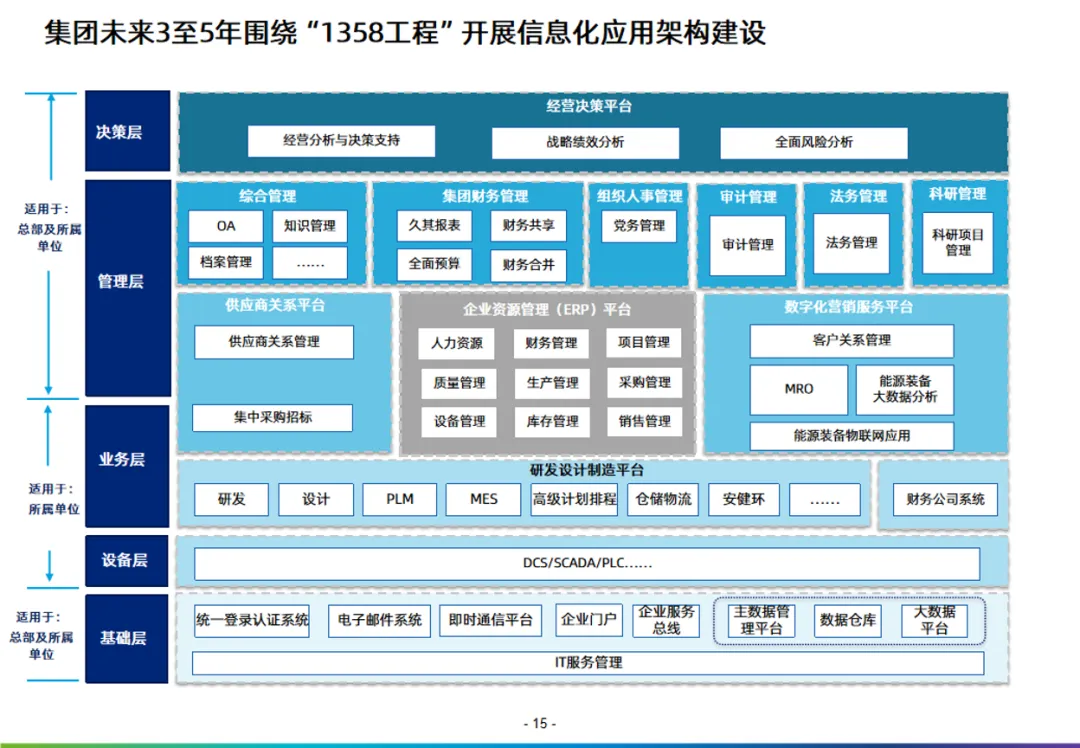Select the 能源装备物联网应用 box
1080x748 pixels.
click(x=852, y=436)
